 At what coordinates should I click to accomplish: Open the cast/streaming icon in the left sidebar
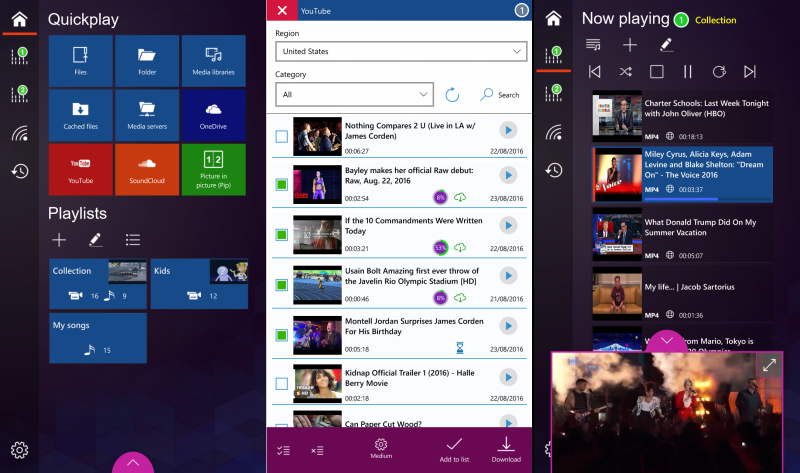tap(20, 133)
